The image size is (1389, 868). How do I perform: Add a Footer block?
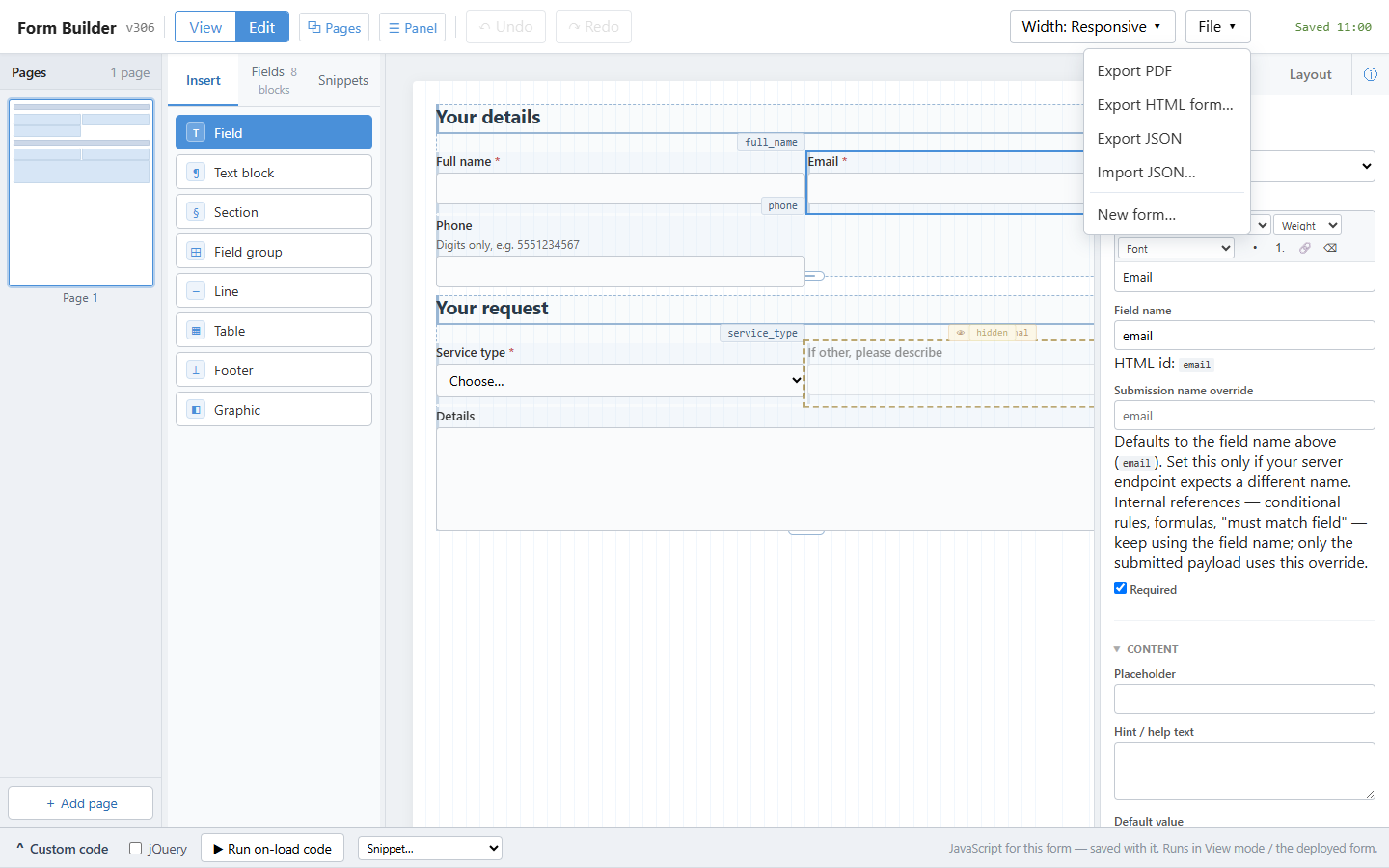pos(274,370)
